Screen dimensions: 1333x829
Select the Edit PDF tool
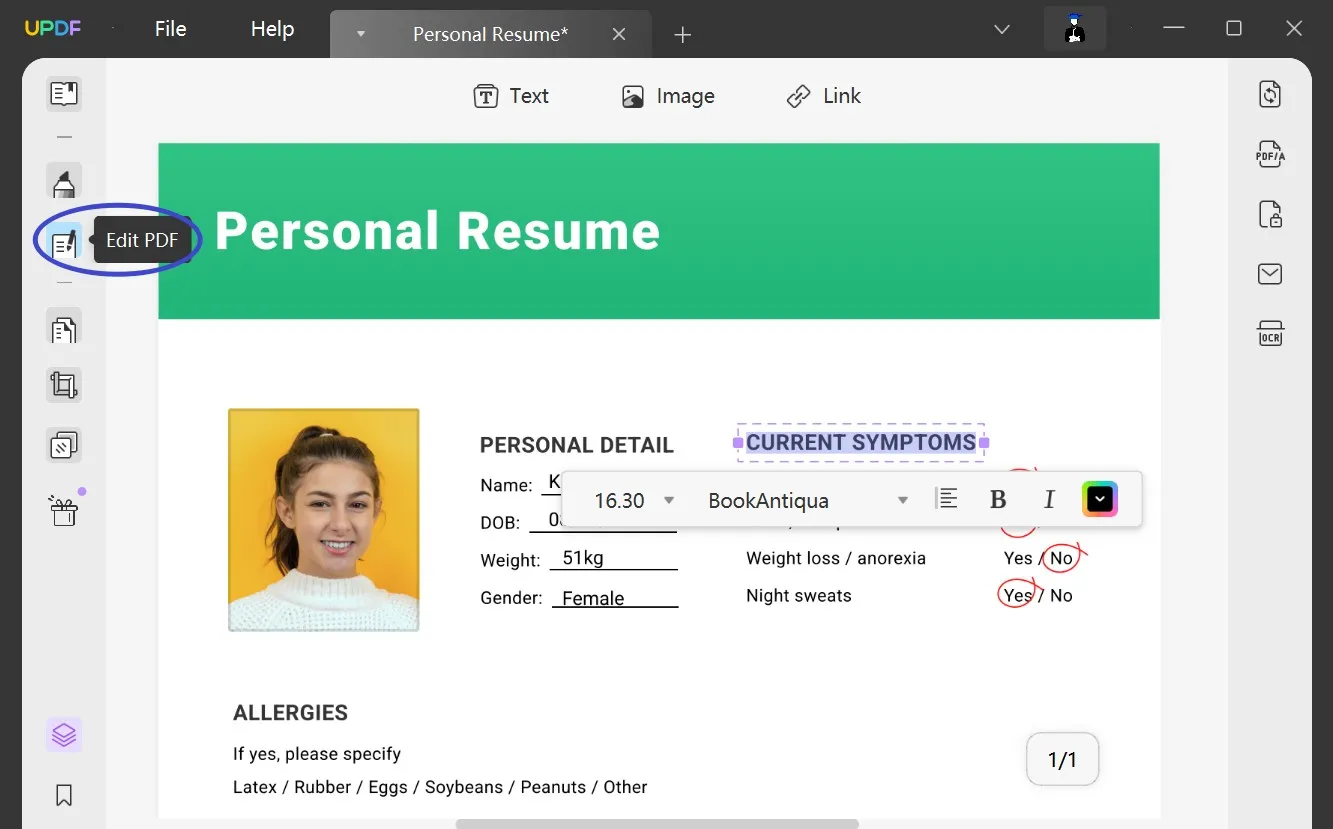[x=64, y=242]
